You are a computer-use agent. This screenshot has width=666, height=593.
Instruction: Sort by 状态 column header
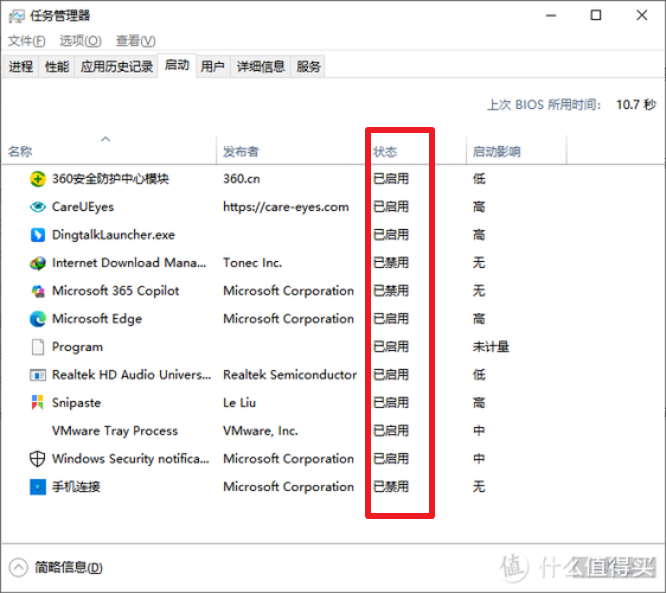(x=385, y=152)
